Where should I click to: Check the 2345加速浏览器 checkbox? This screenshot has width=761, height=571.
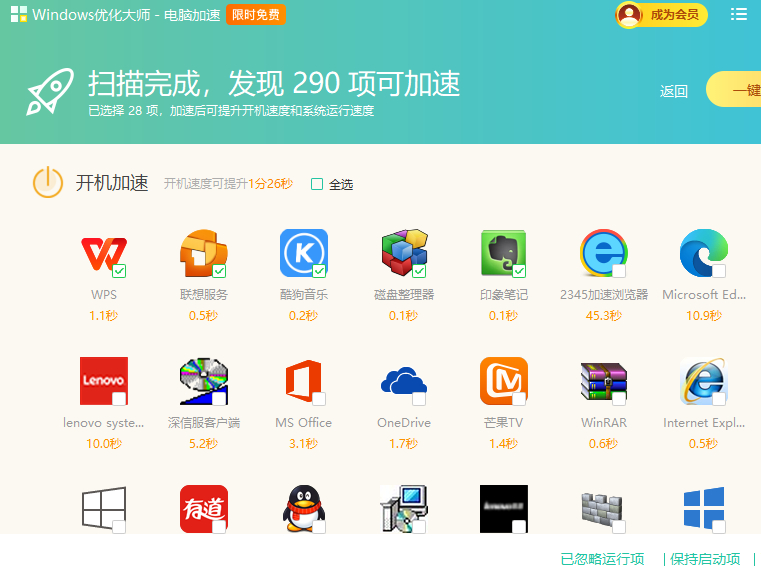(619, 271)
